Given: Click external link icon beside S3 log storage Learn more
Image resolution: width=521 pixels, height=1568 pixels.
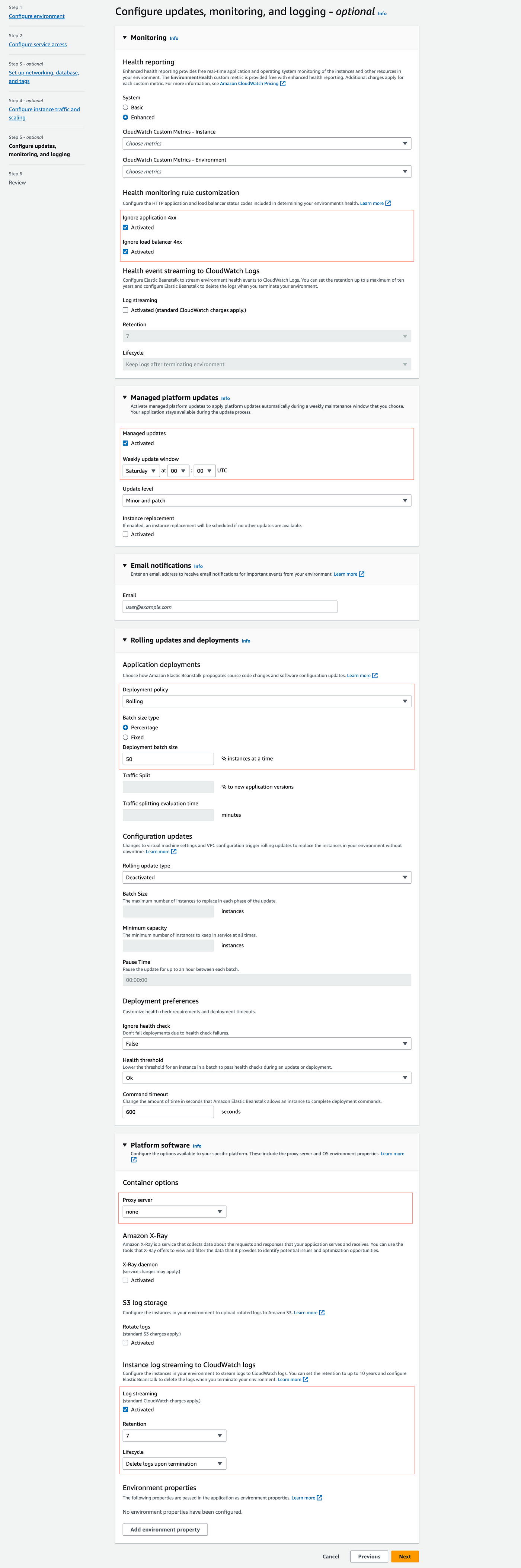Looking at the screenshot, I should click(x=322, y=1312).
